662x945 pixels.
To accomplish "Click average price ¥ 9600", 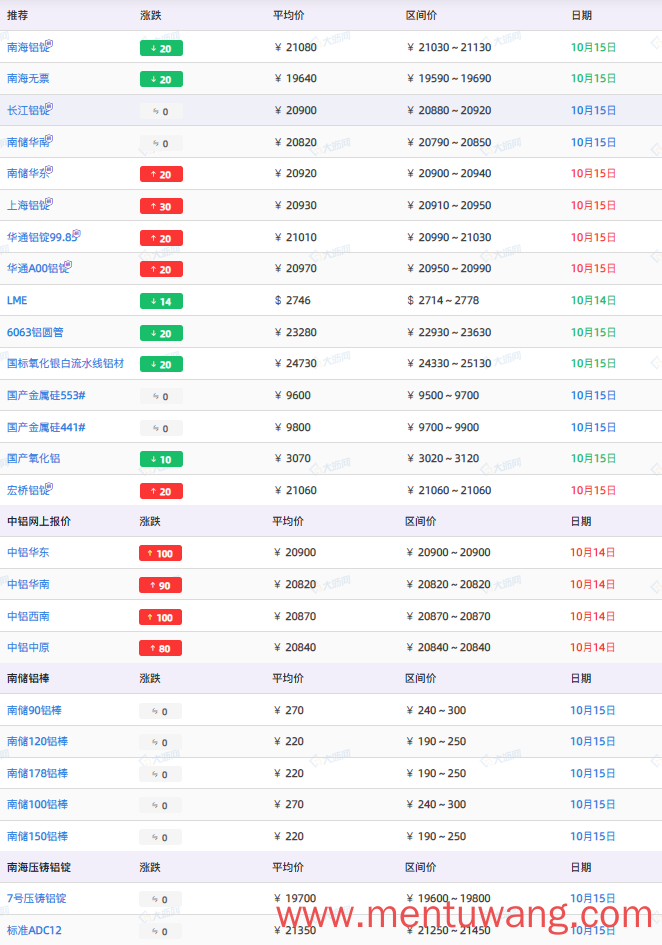I will (x=292, y=395).
